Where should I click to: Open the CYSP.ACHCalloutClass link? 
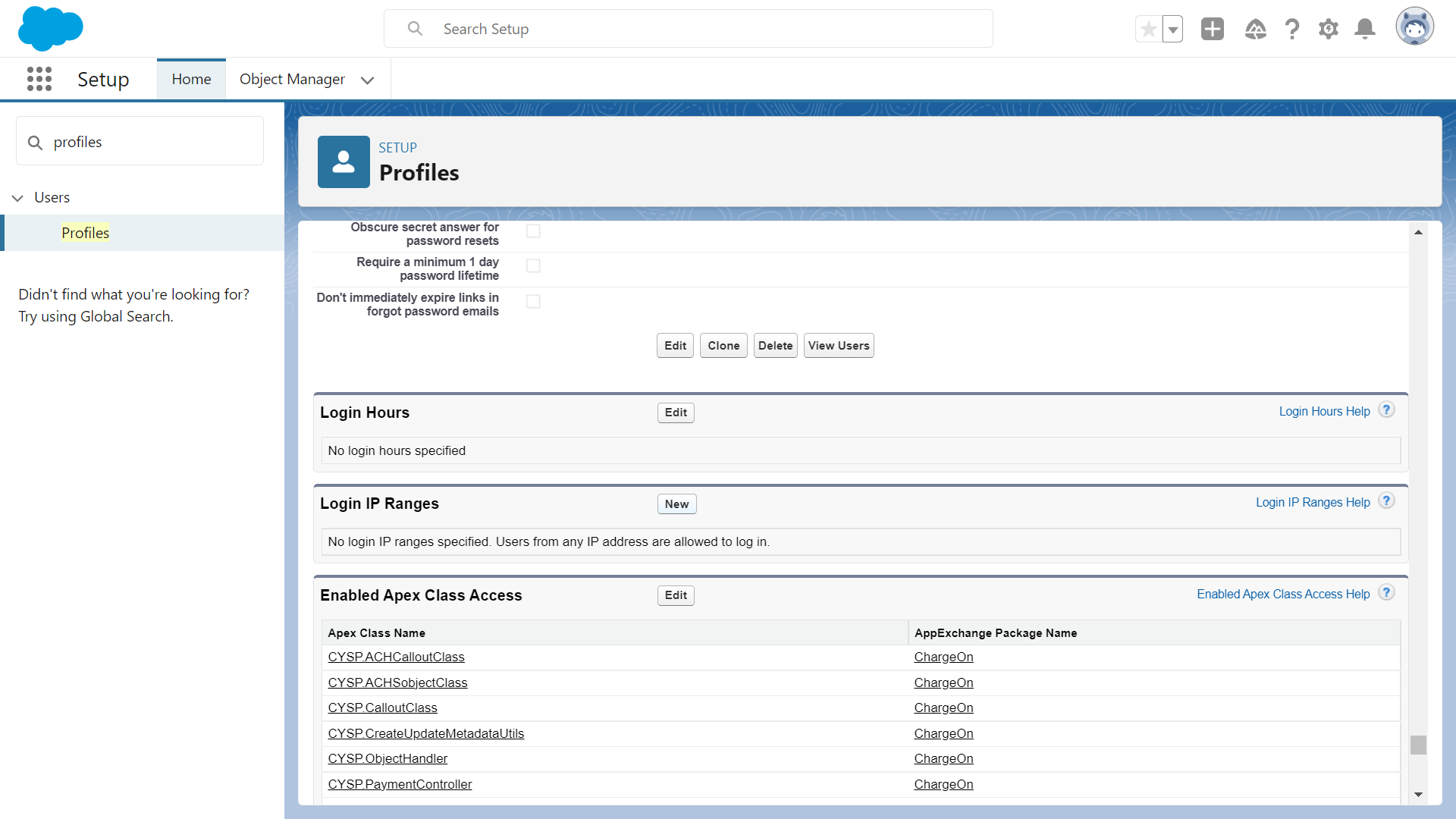[x=396, y=657]
